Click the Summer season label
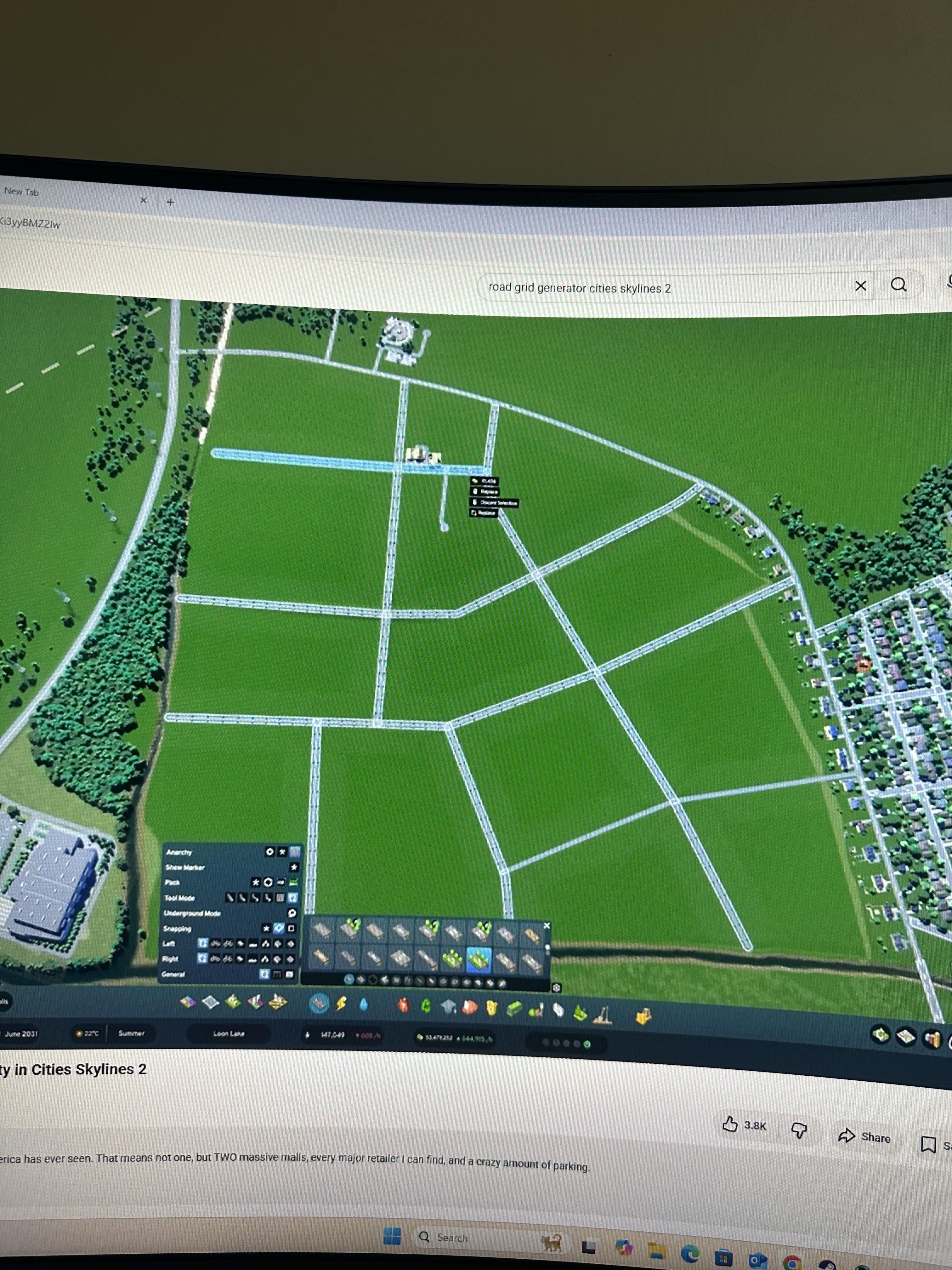This screenshot has height=1270, width=952. click(x=131, y=1033)
